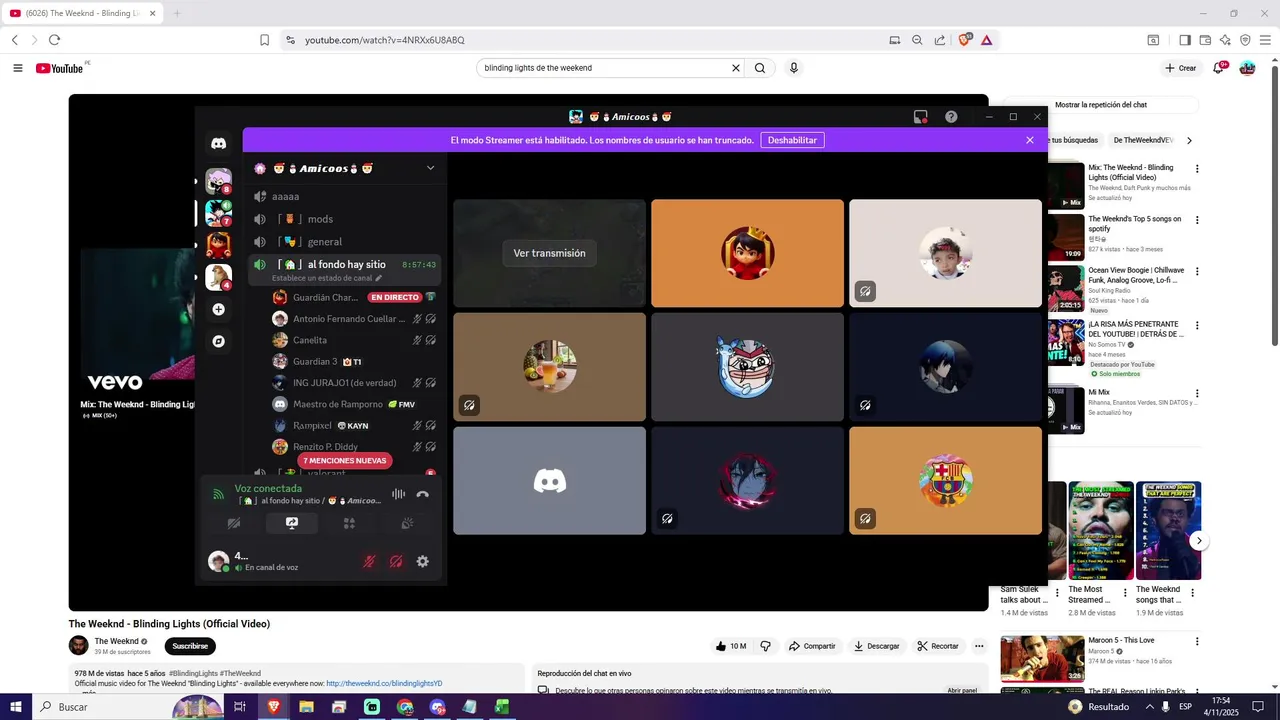Disconnect from voice with hang-up icon
This screenshot has height=720, width=1280.
422,494
